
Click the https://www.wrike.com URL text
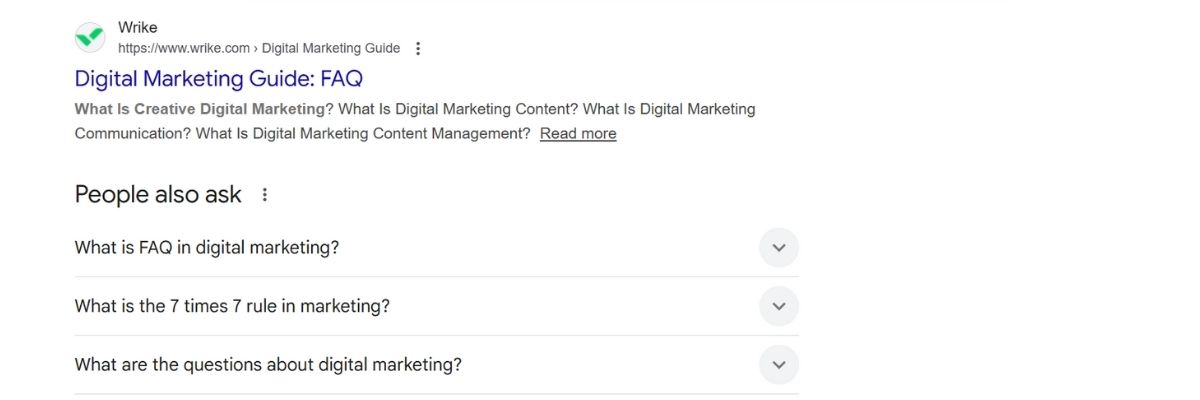[x=184, y=48]
